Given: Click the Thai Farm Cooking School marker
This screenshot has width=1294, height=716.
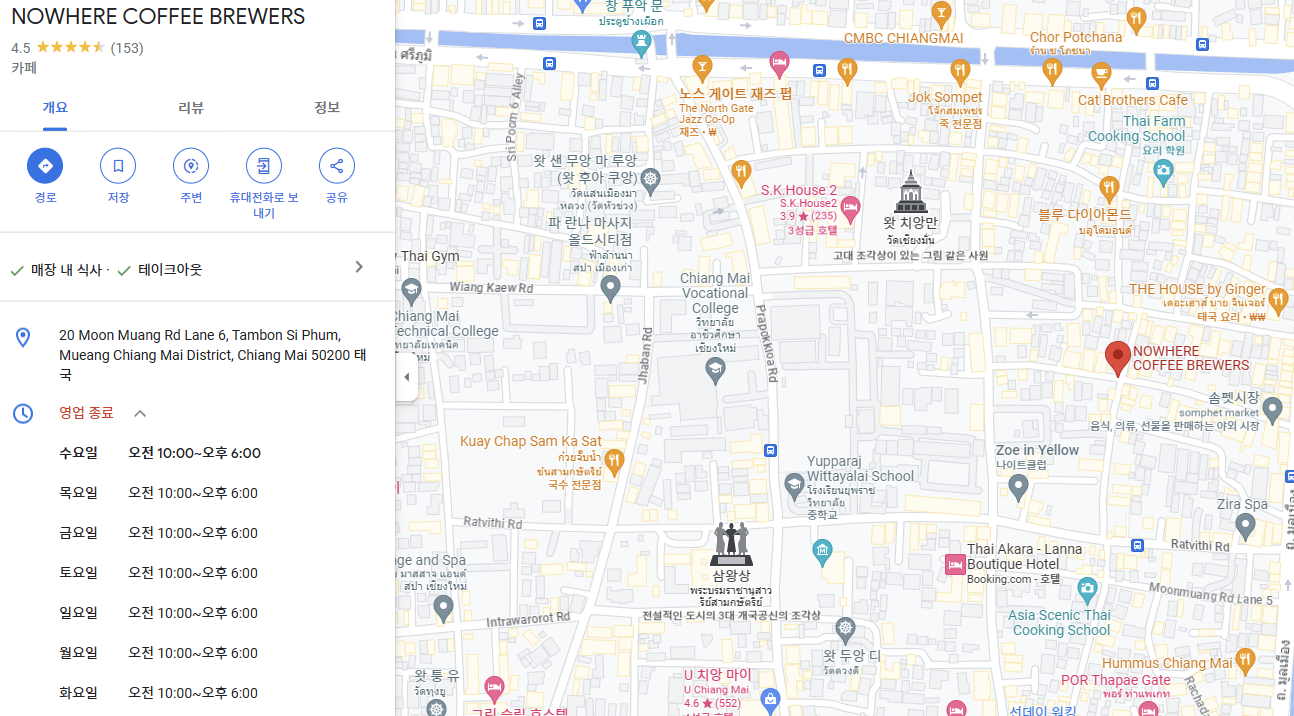Looking at the screenshot, I should pyautogui.click(x=1162, y=171).
